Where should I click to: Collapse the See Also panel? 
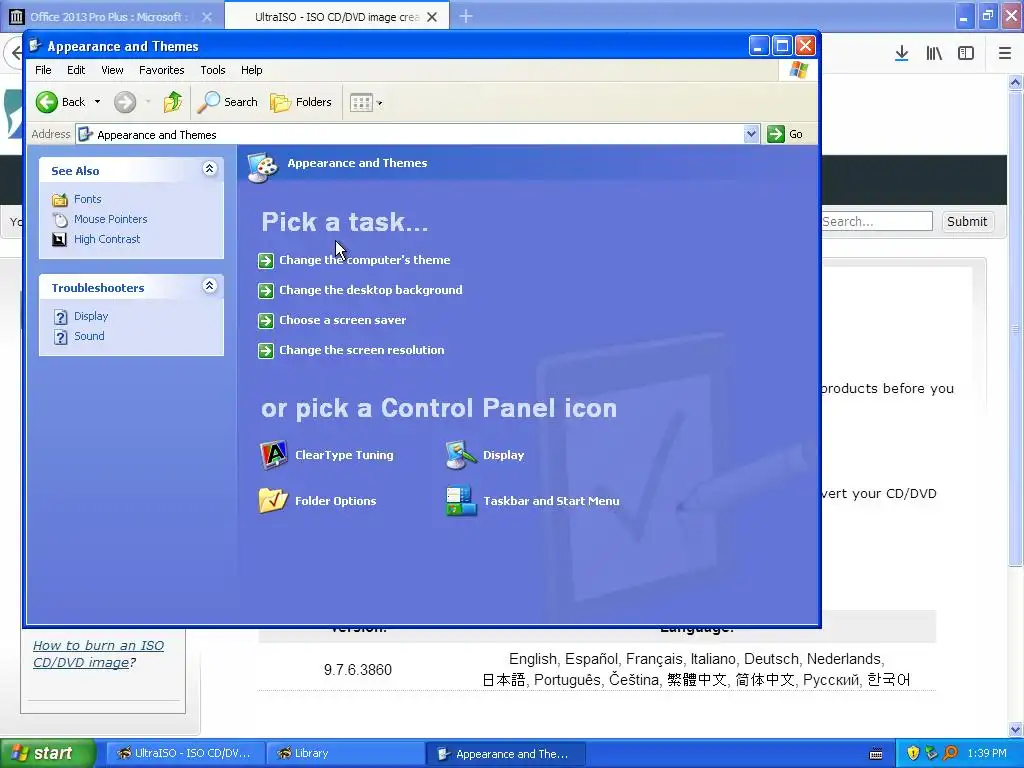click(x=209, y=169)
